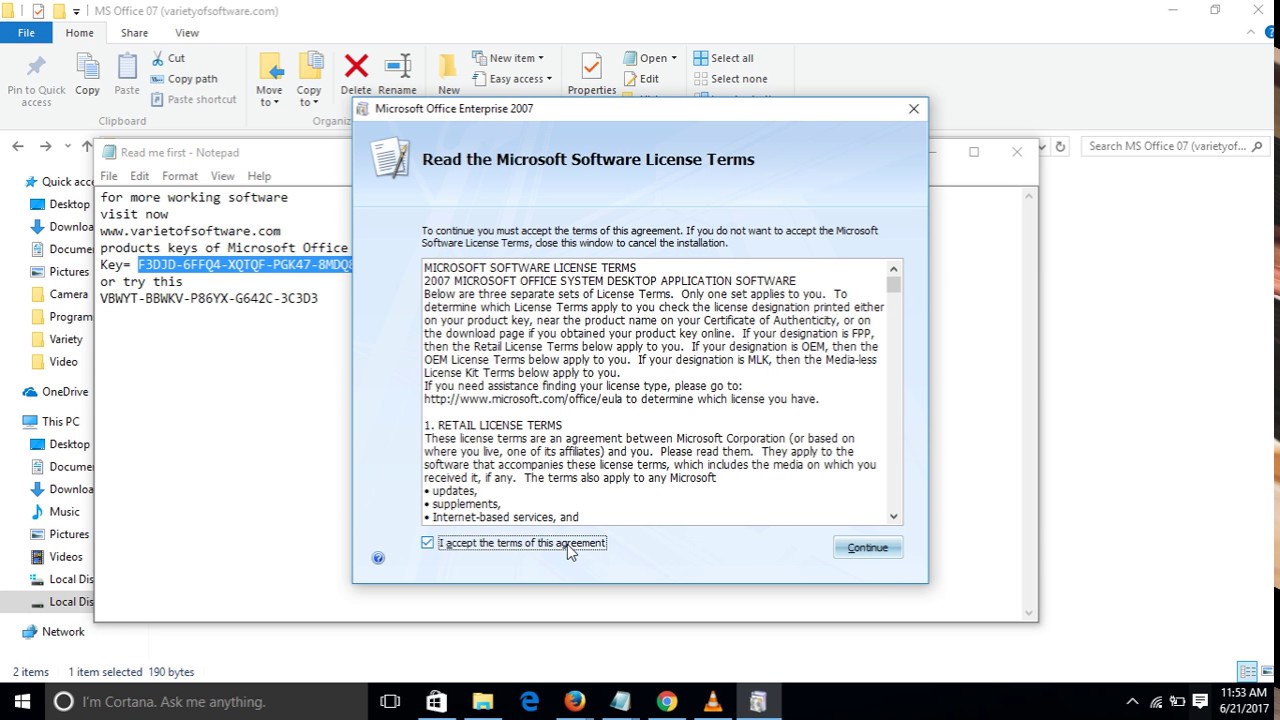Switch to the Home ribbon tab

coord(79,33)
